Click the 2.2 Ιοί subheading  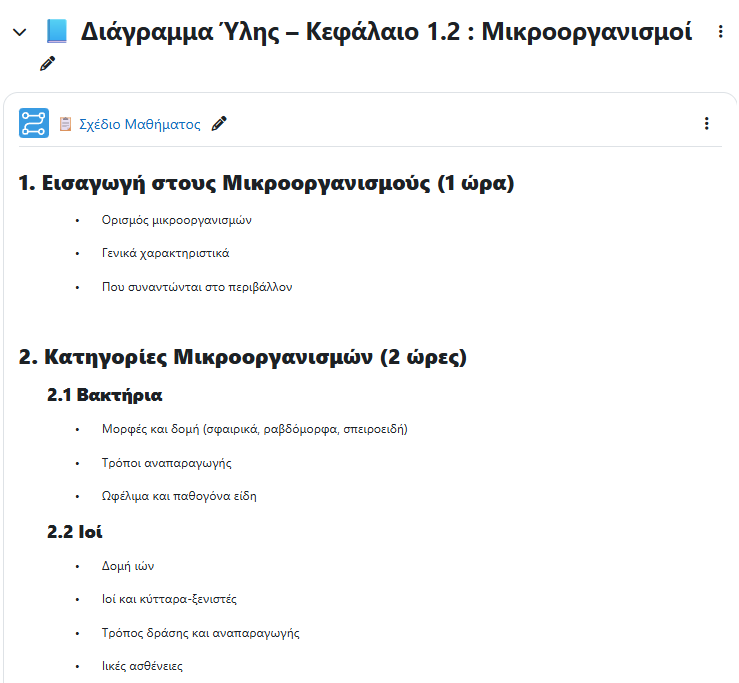[x=75, y=532]
